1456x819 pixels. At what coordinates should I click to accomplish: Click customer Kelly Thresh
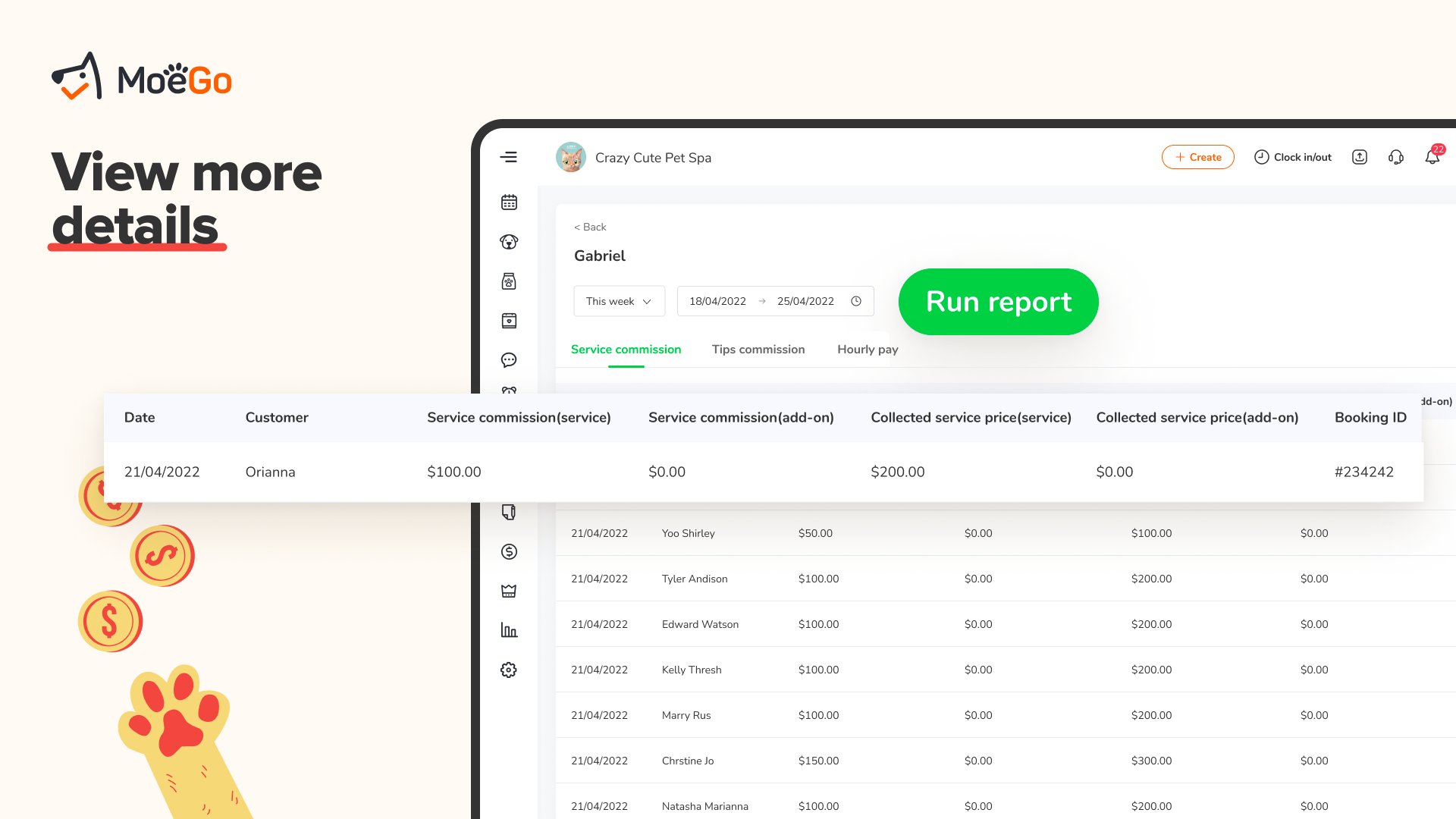pyautogui.click(x=692, y=670)
